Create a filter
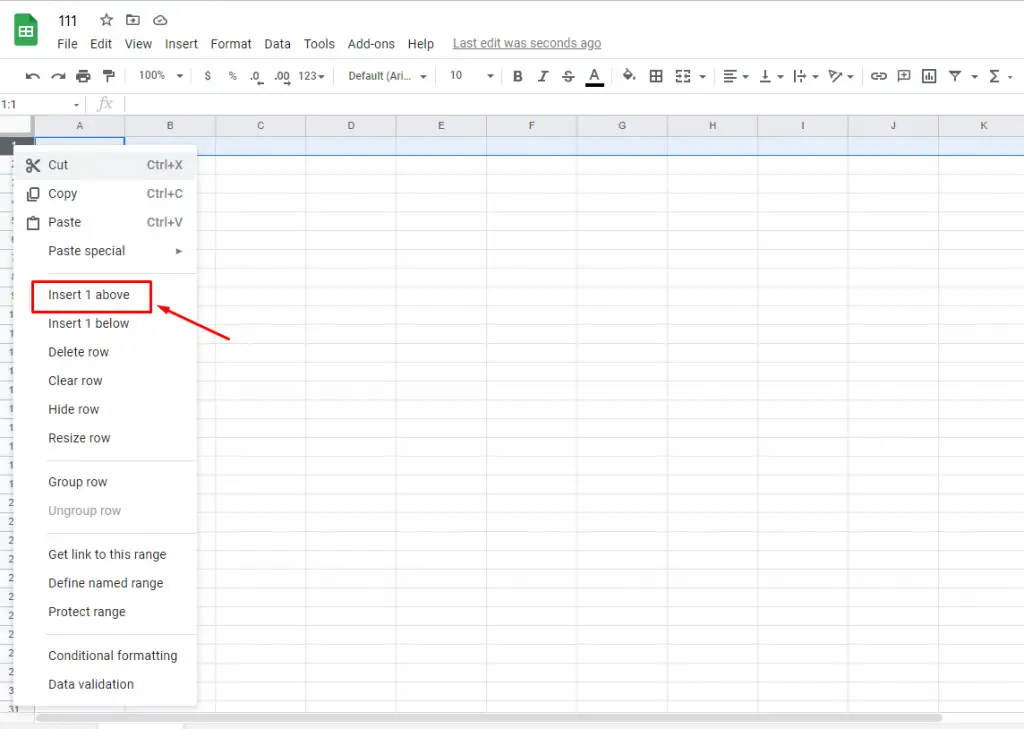 [x=955, y=76]
